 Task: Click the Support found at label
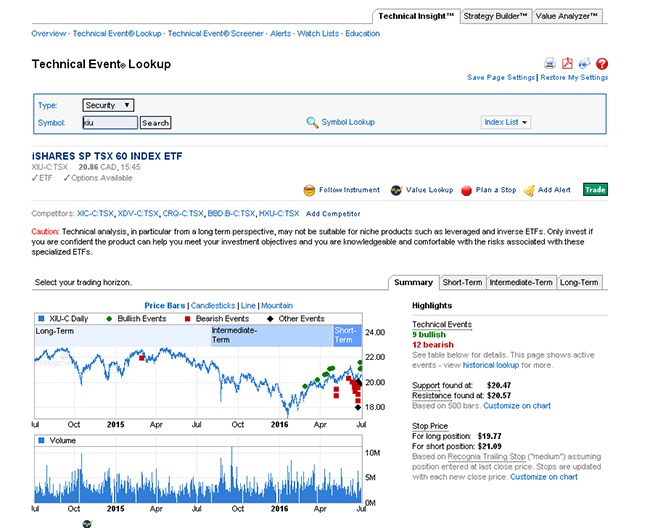click(x=442, y=385)
